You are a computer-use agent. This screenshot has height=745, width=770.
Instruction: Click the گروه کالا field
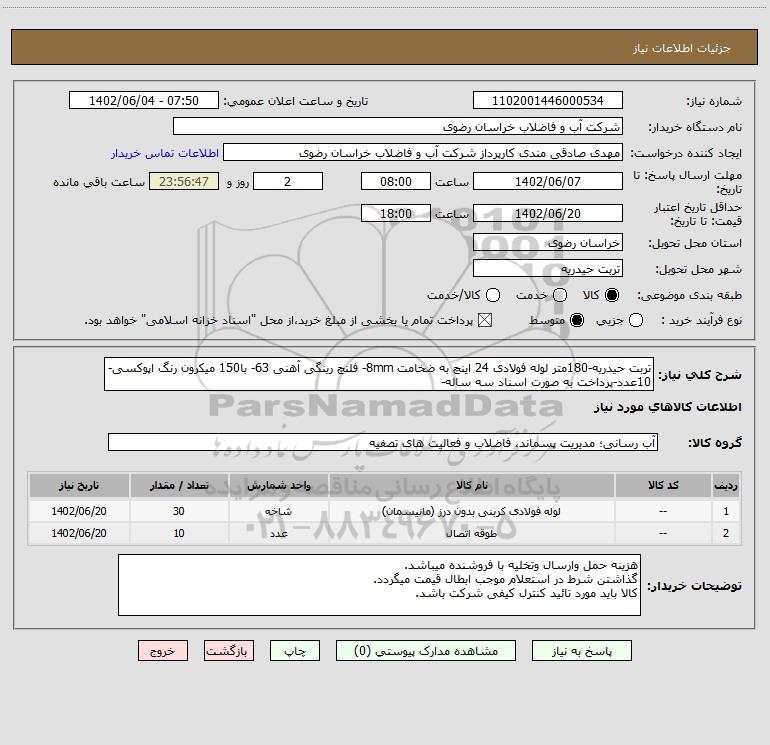point(383,442)
